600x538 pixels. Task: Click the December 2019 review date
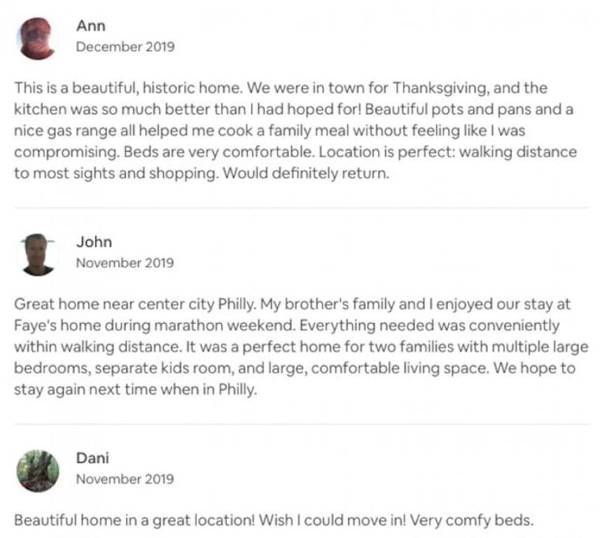[x=125, y=47]
